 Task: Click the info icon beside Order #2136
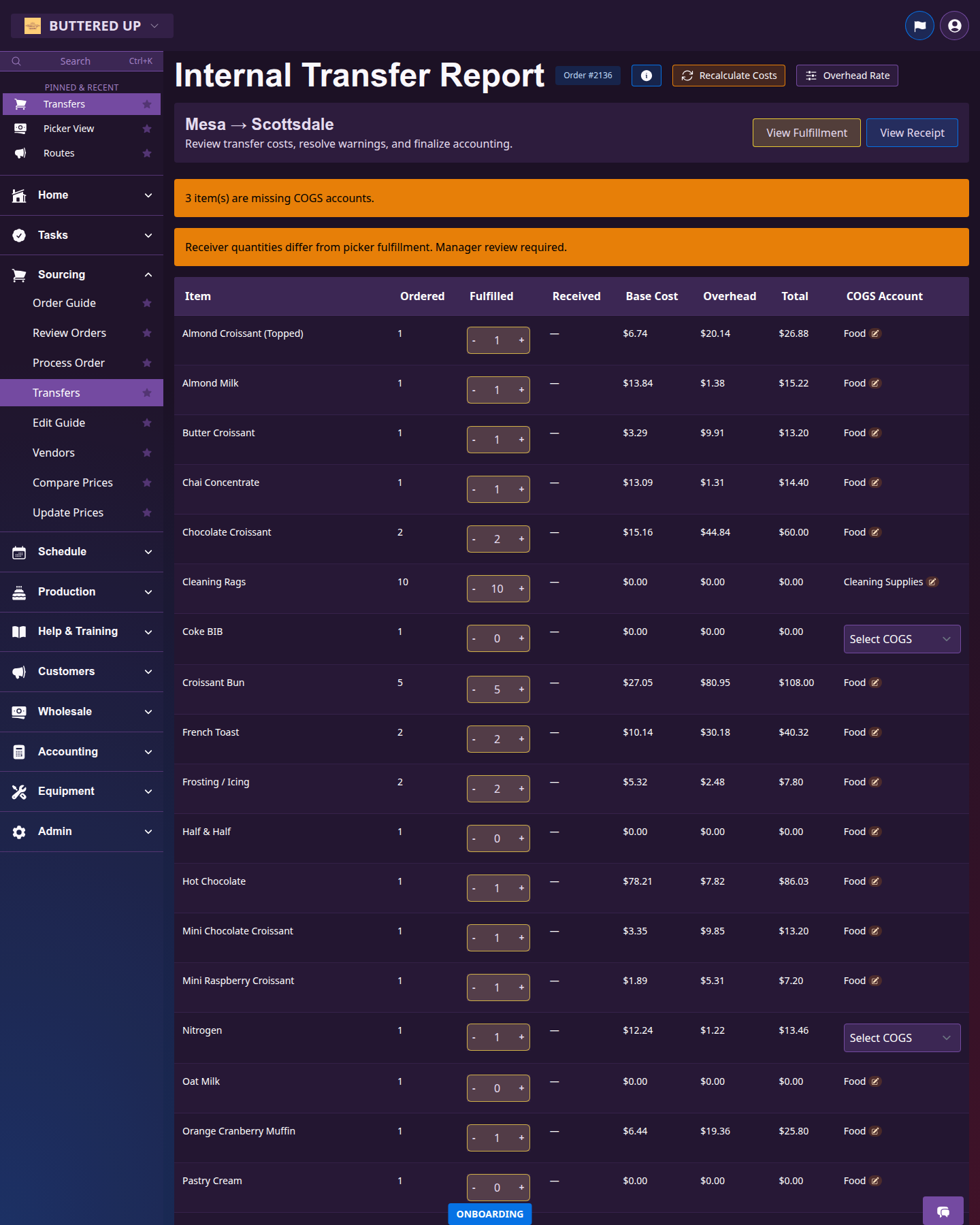[x=647, y=76]
